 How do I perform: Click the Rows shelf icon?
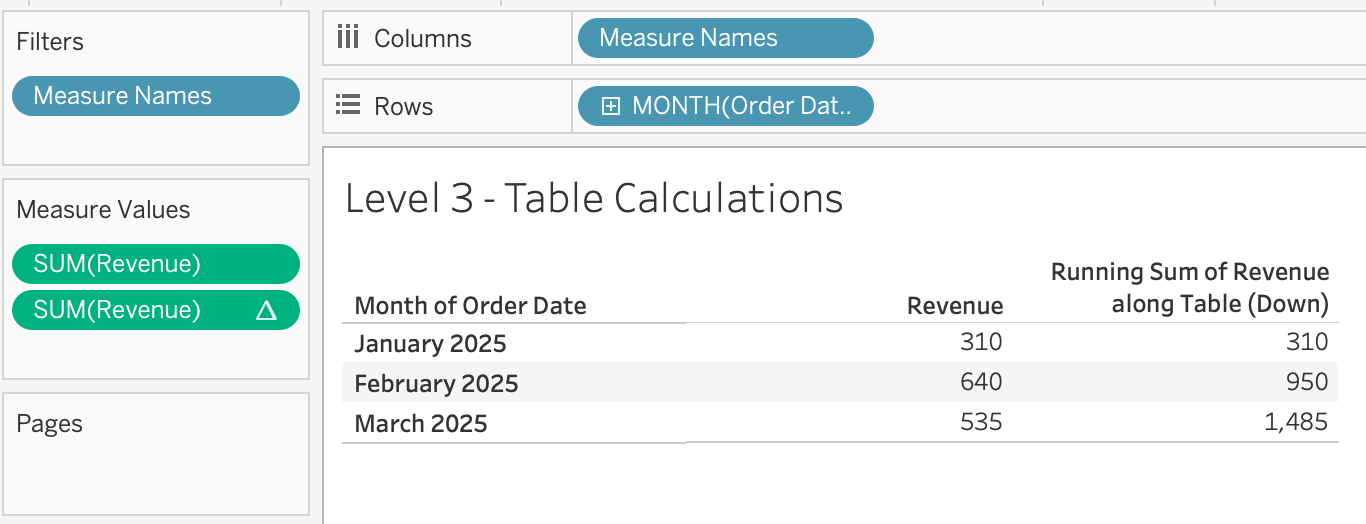click(347, 106)
